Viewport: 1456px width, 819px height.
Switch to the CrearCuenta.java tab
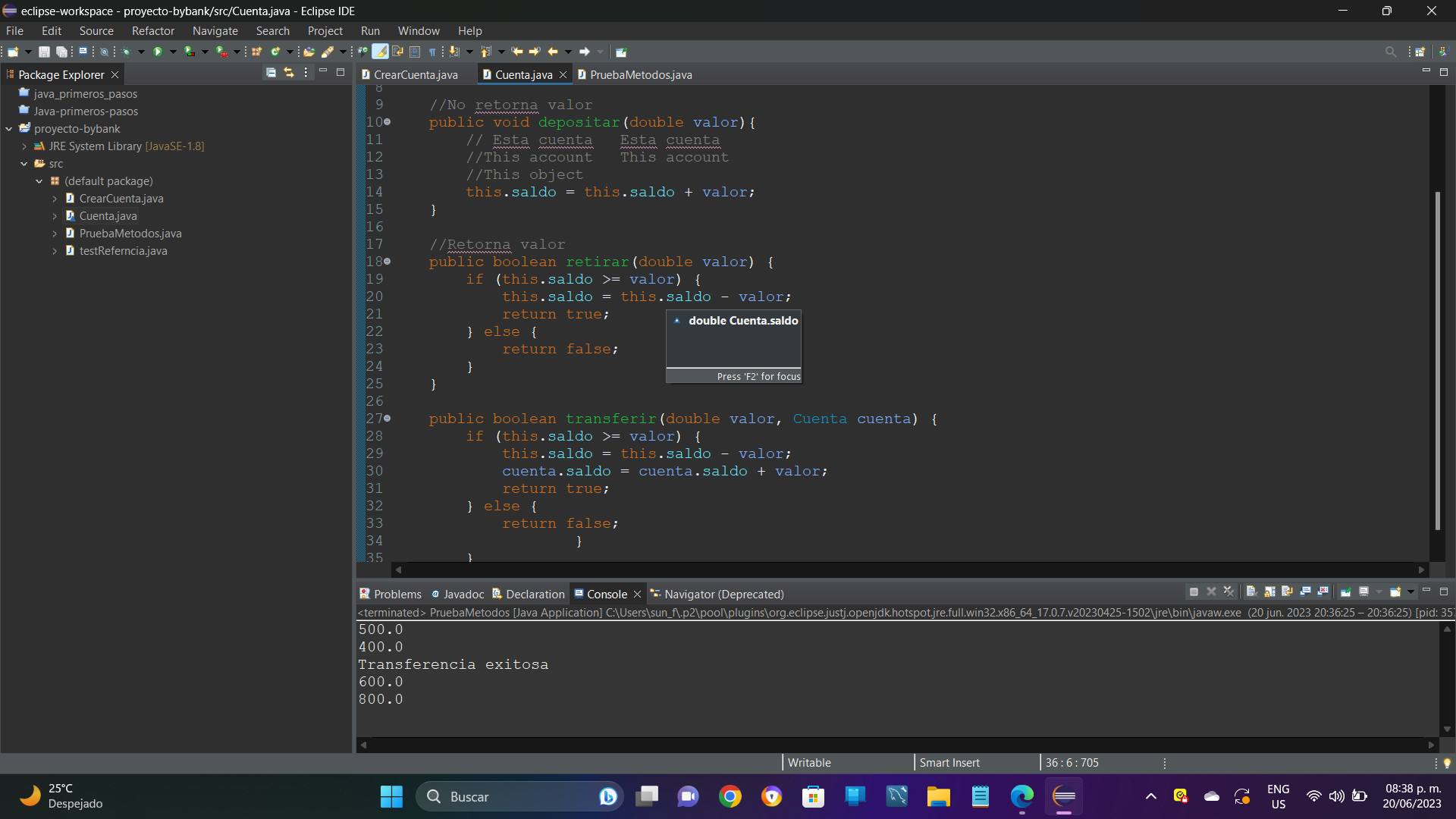[413, 74]
